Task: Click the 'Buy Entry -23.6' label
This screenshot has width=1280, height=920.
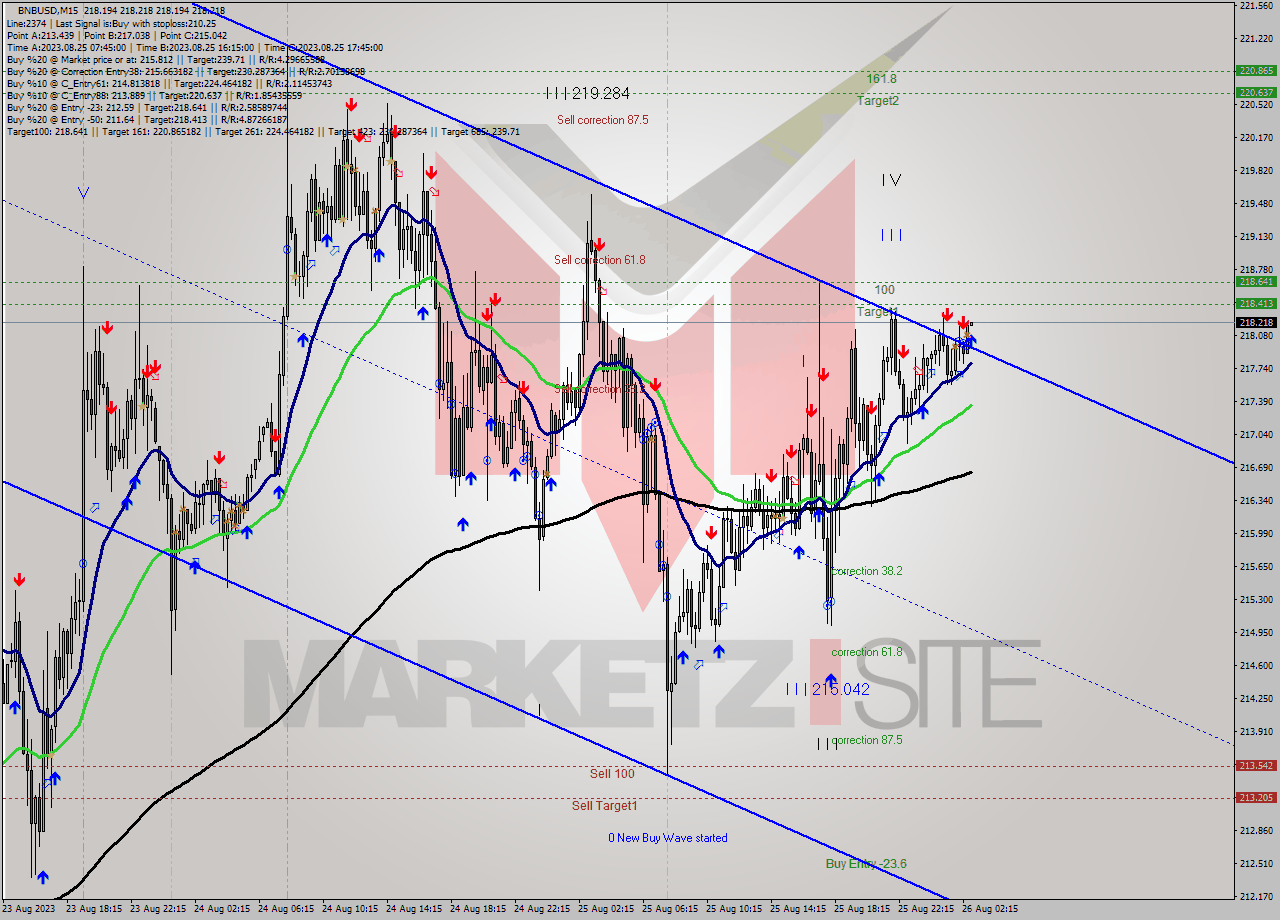Action: click(x=866, y=864)
